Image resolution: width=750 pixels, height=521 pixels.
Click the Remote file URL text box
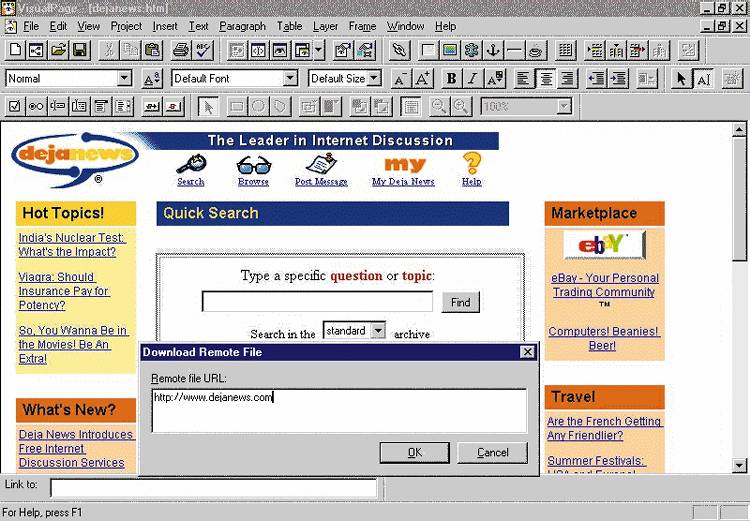click(339, 410)
